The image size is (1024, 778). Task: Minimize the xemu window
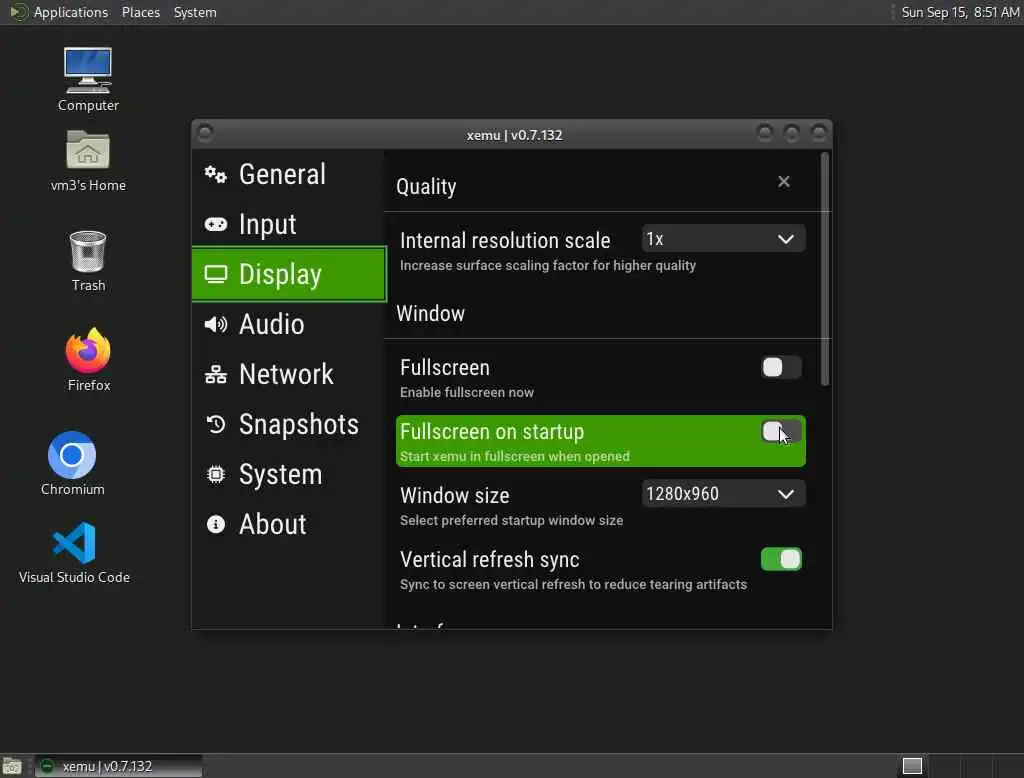[764, 133]
